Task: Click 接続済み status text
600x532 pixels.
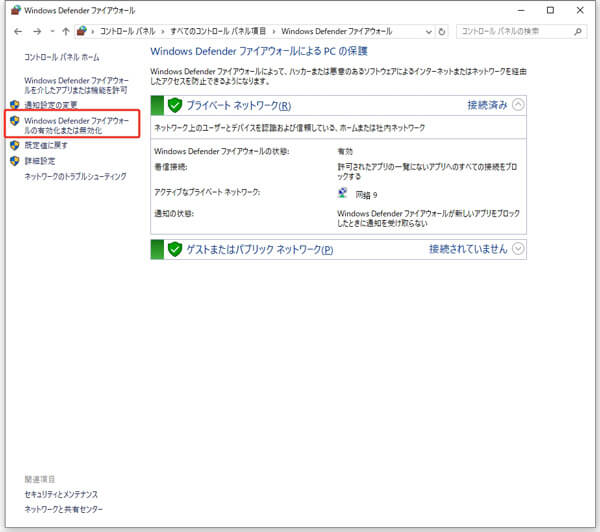Action: click(x=487, y=105)
